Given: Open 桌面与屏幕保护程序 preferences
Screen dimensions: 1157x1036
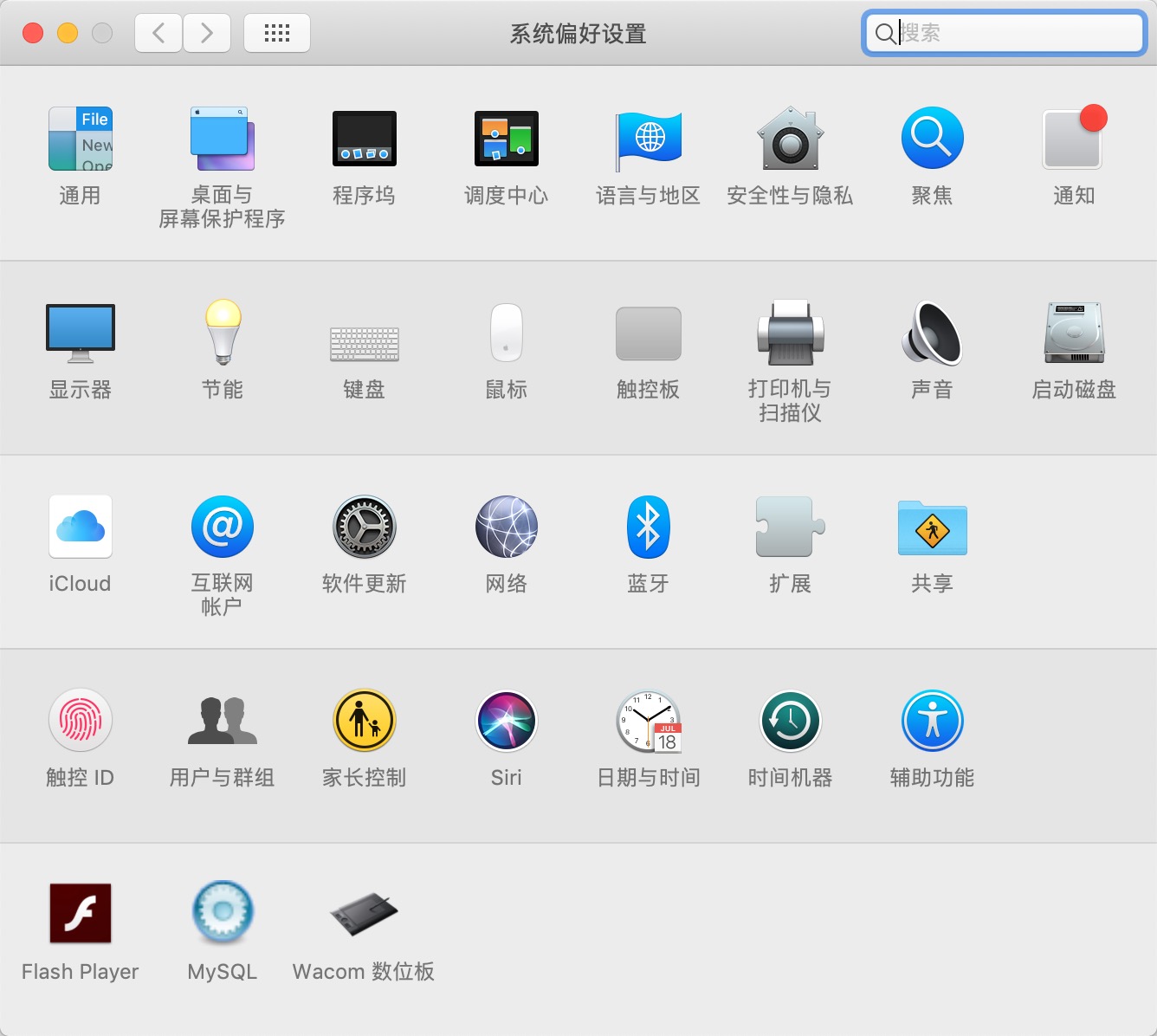Looking at the screenshot, I should tap(223, 139).
